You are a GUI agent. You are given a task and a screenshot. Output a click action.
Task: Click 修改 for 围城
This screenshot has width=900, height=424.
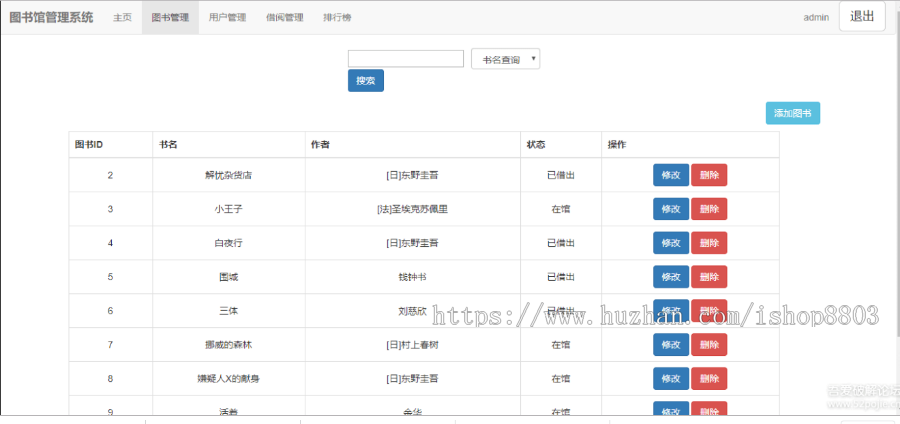[671, 277]
